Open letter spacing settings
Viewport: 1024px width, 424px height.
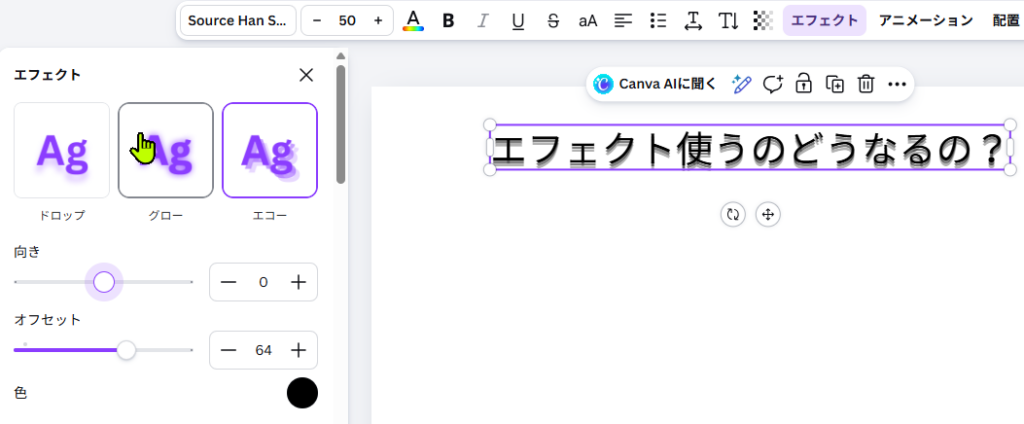pyautogui.click(x=693, y=20)
